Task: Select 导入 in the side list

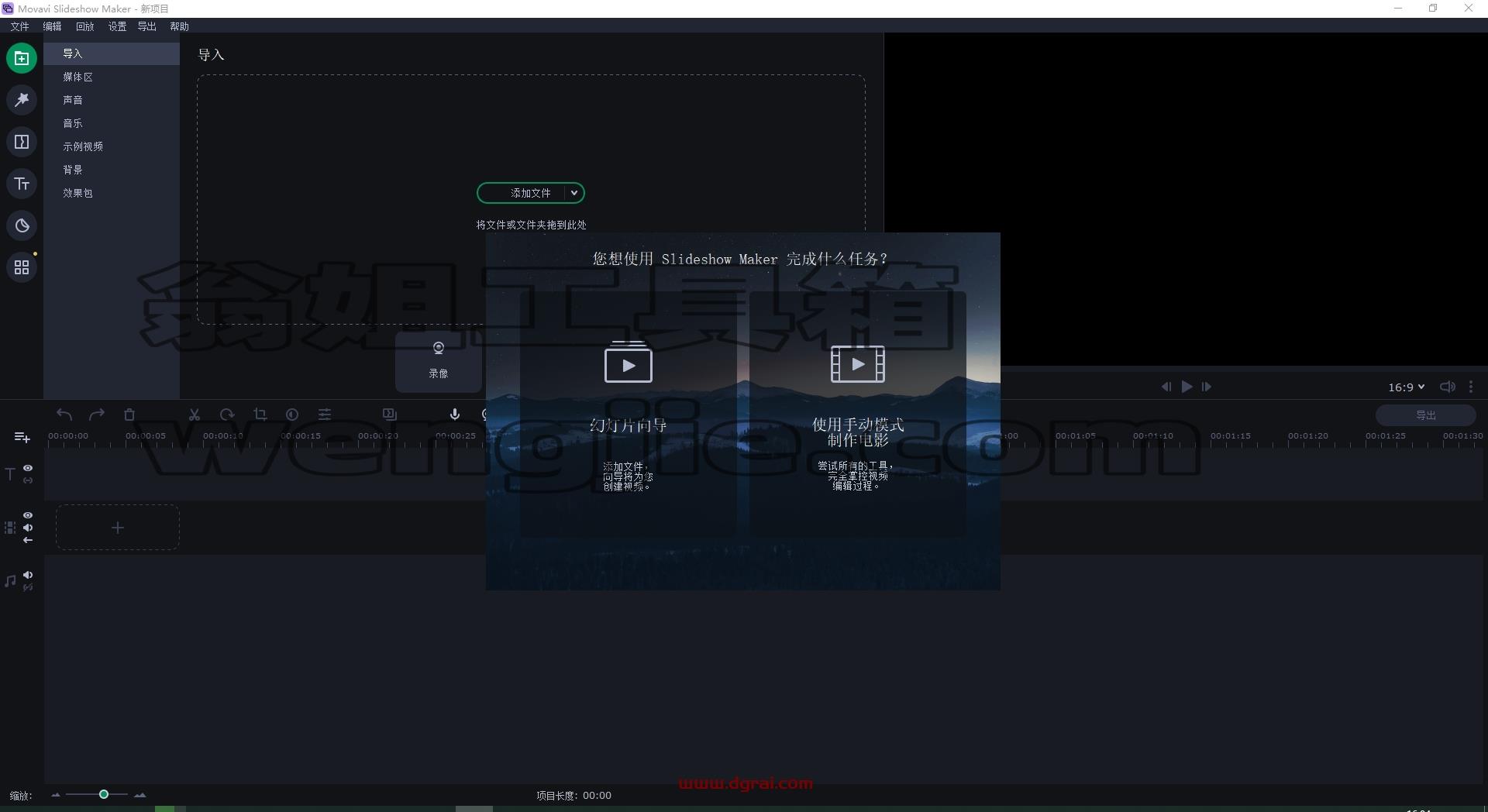Action: pos(112,53)
